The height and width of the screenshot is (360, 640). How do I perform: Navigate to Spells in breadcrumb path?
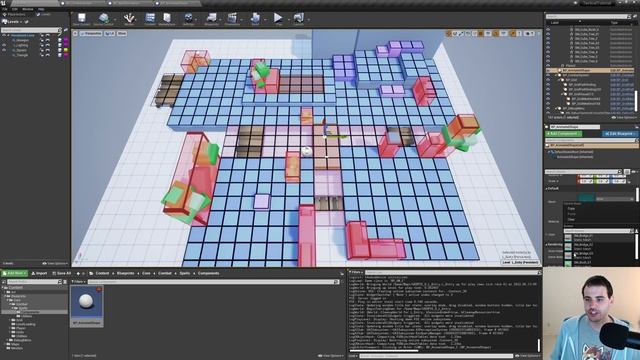184,273
